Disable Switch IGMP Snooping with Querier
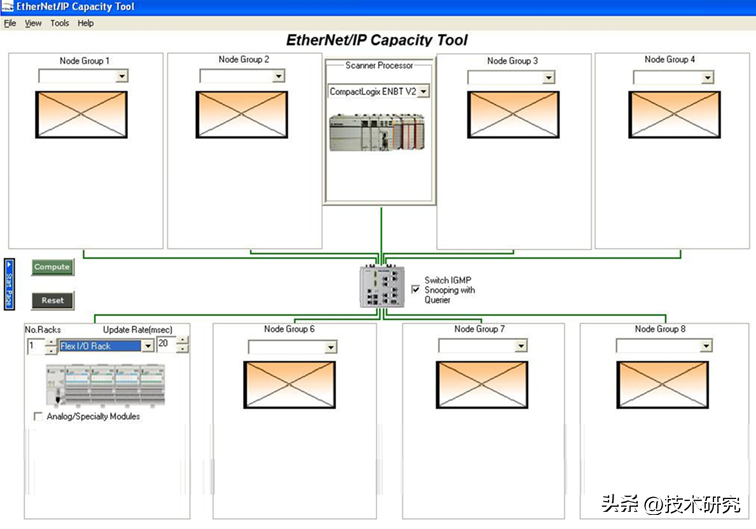 pyautogui.click(x=416, y=289)
